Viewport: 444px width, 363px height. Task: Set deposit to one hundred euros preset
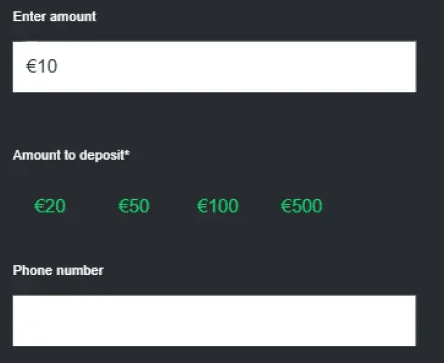point(218,206)
